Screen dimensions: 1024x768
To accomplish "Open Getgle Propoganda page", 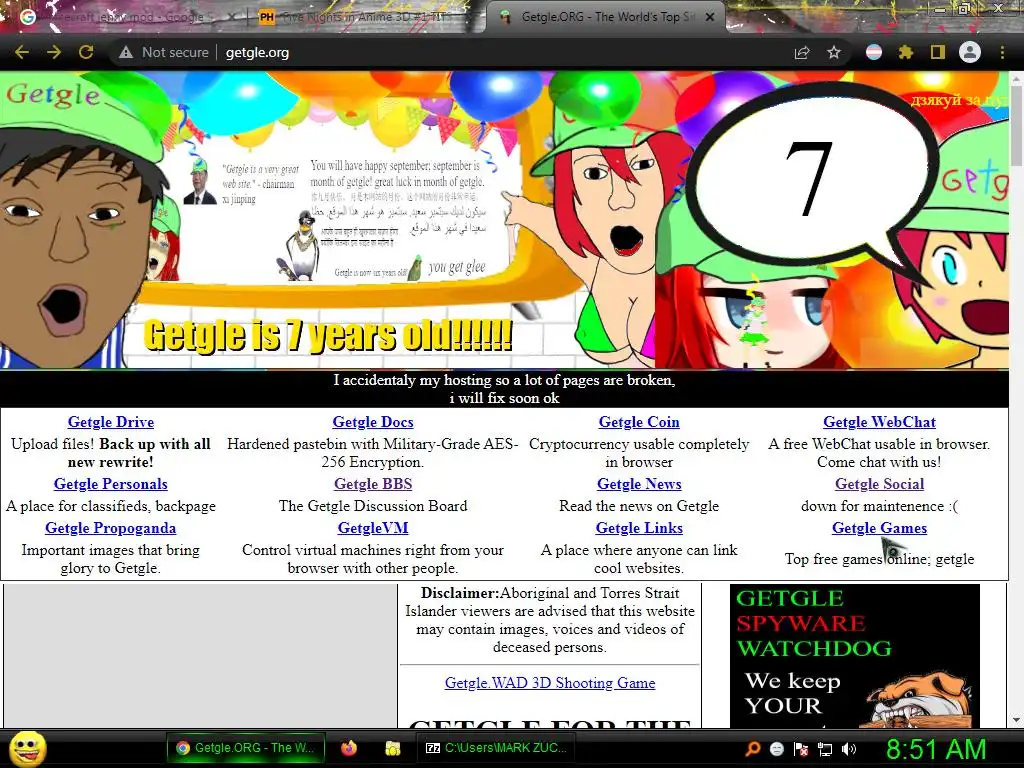I will pyautogui.click(x=111, y=528).
